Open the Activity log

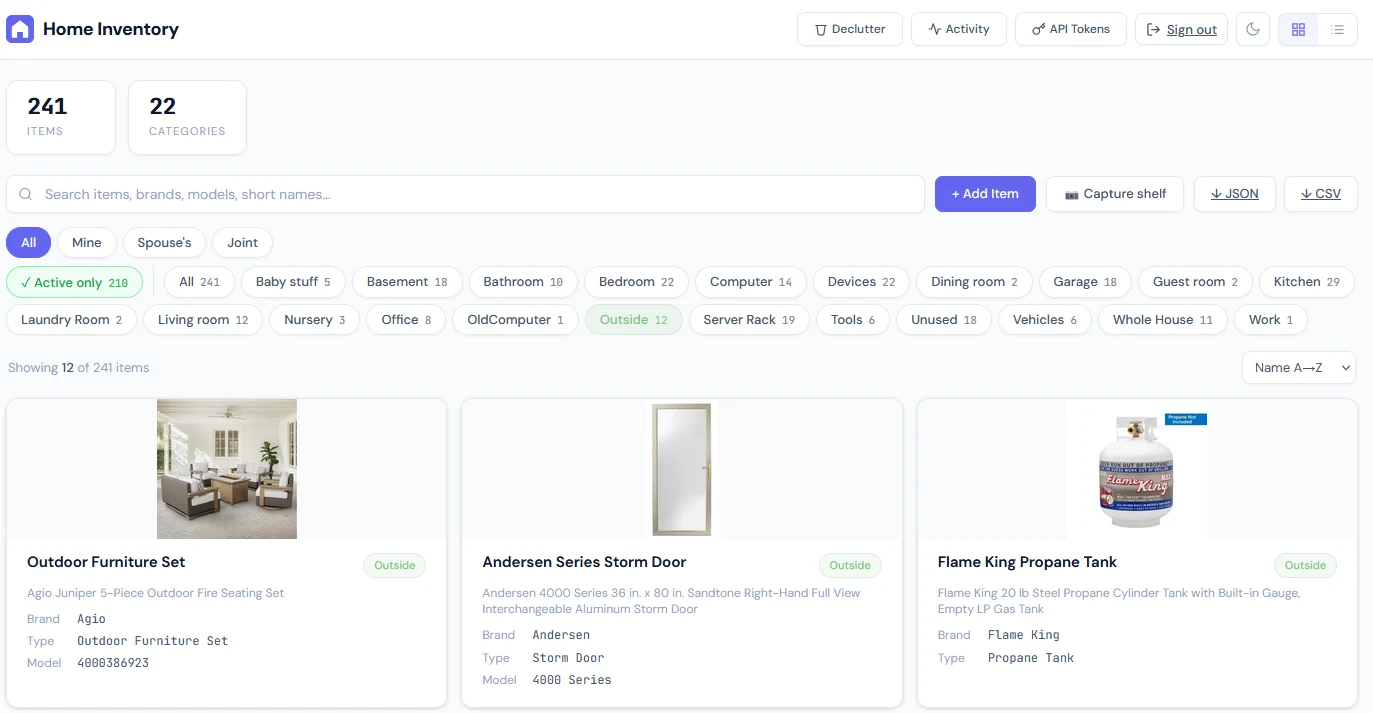click(959, 29)
